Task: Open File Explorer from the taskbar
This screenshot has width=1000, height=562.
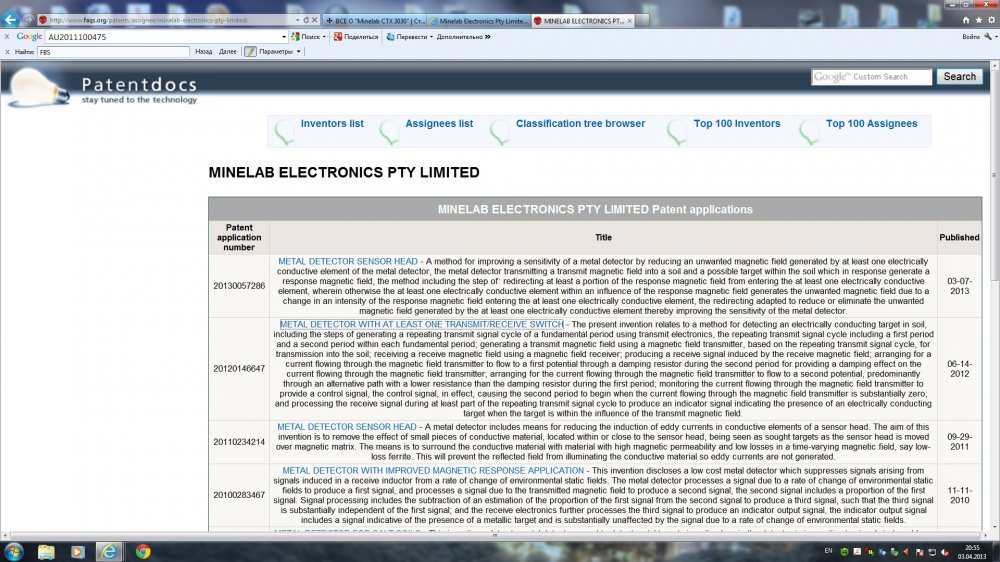Action: coord(46,552)
